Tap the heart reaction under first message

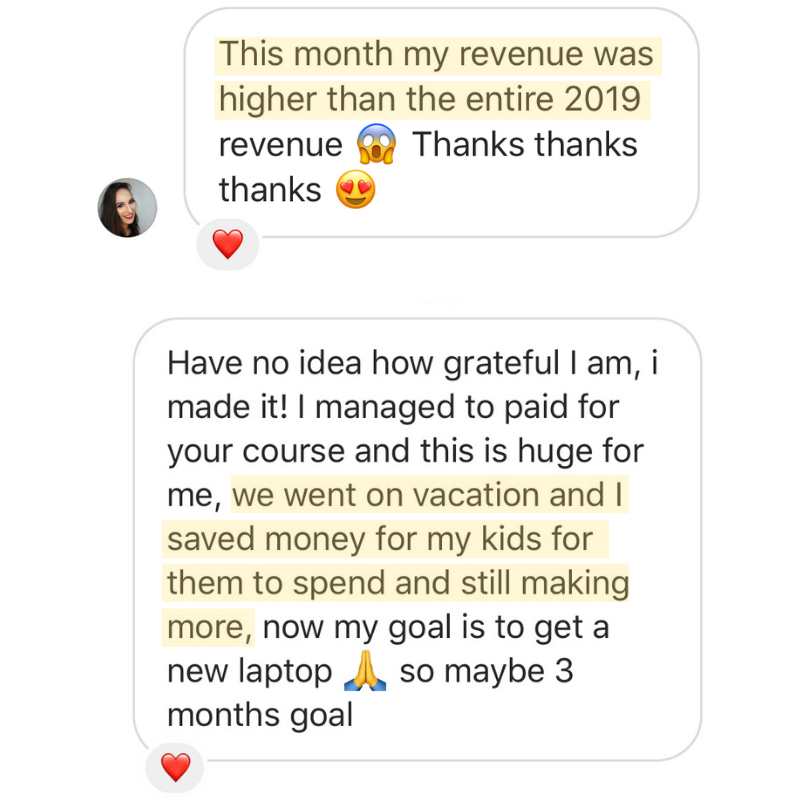228,244
